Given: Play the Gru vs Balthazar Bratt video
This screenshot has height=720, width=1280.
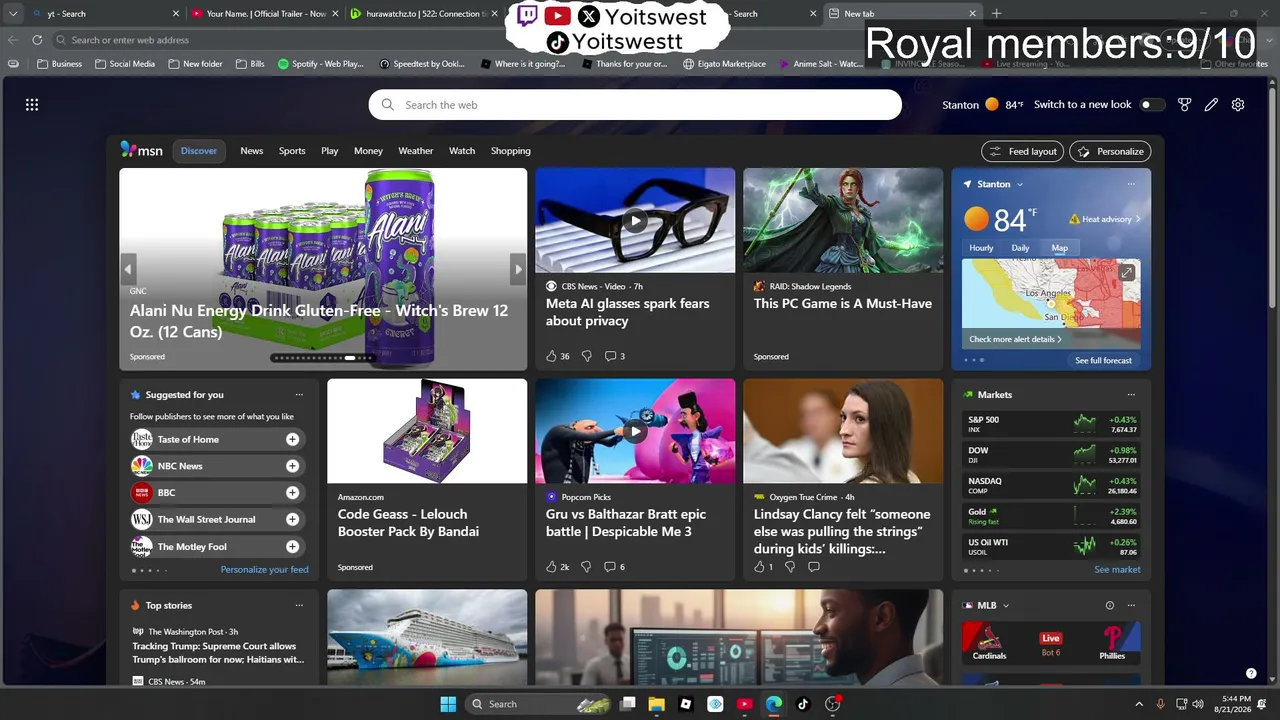Looking at the screenshot, I should coord(635,431).
